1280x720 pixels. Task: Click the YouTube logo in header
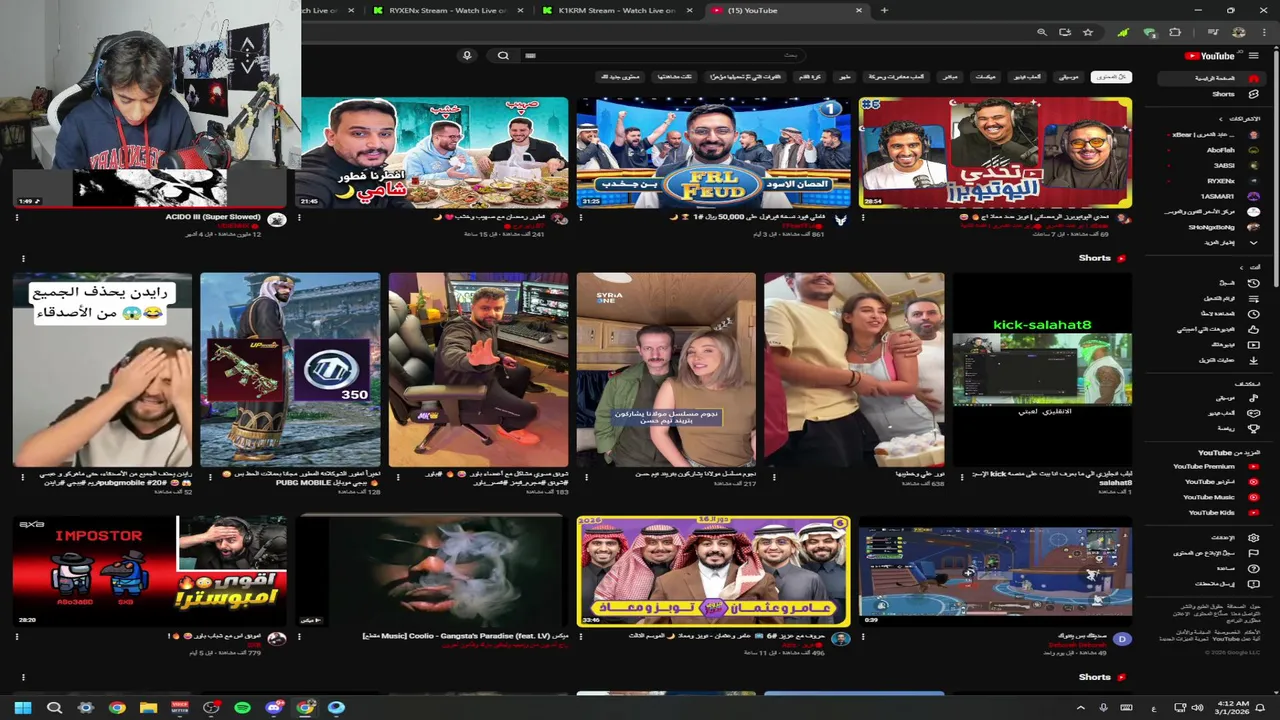click(1210, 56)
